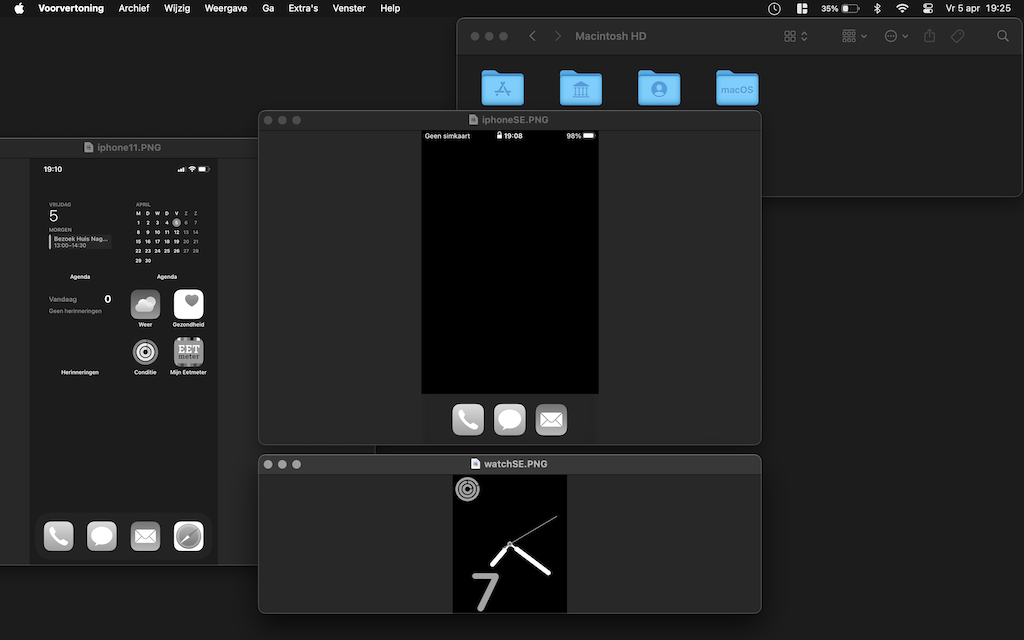The image size is (1024, 640).
Task: Click the Mijn Eetmeter app icon
Action: click(189, 352)
